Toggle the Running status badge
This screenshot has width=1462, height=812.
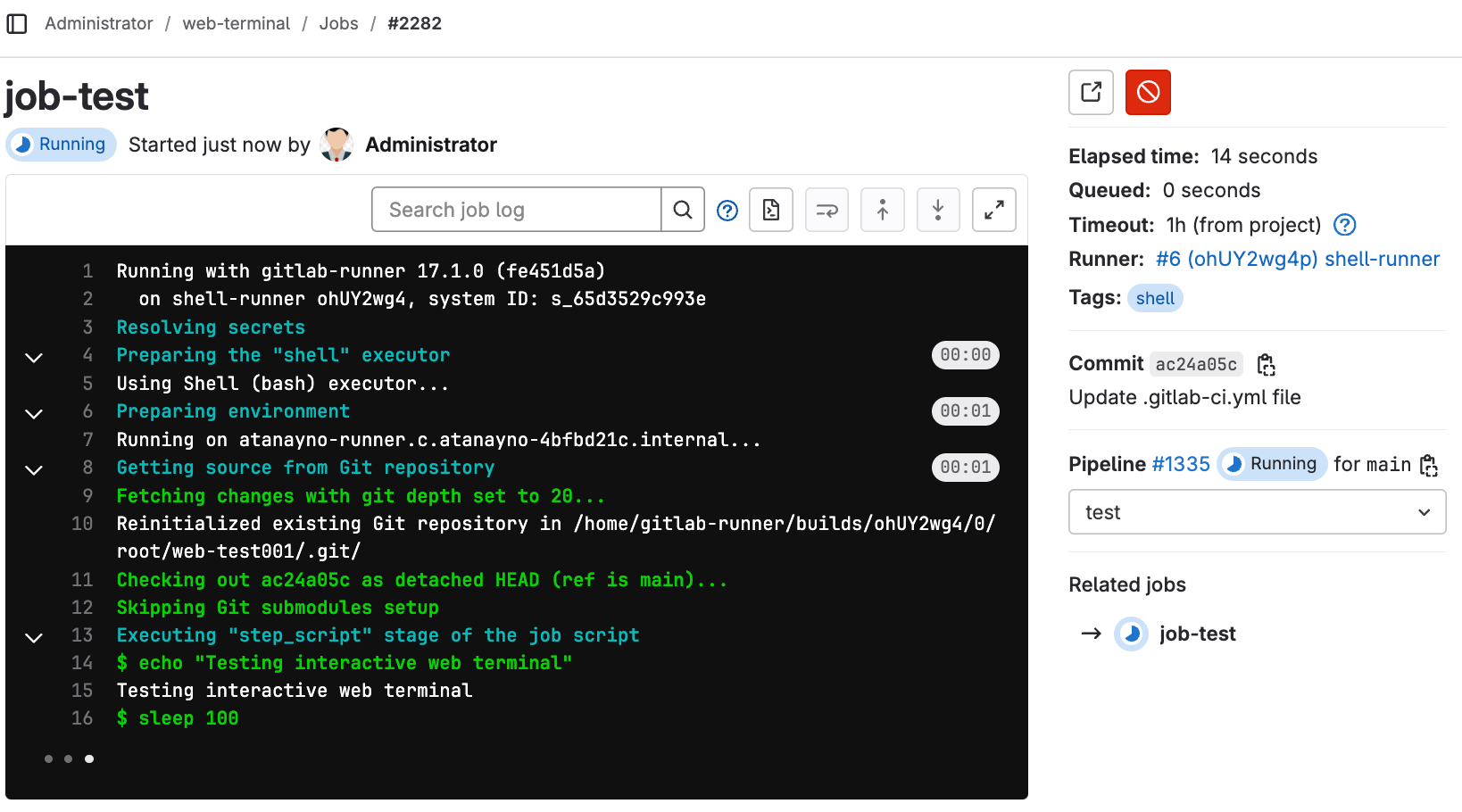[61, 144]
